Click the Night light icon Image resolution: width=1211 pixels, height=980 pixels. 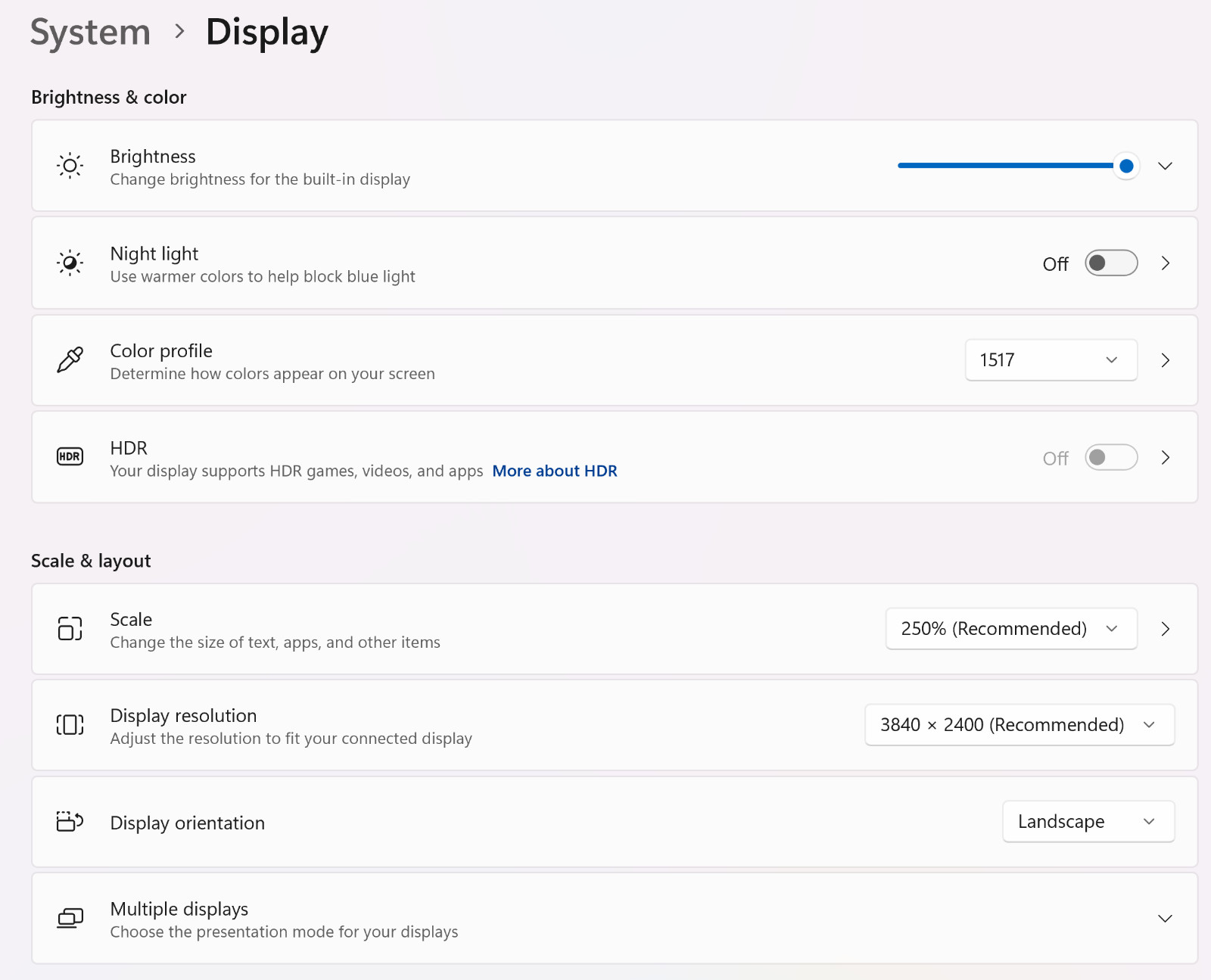pyautogui.click(x=70, y=263)
